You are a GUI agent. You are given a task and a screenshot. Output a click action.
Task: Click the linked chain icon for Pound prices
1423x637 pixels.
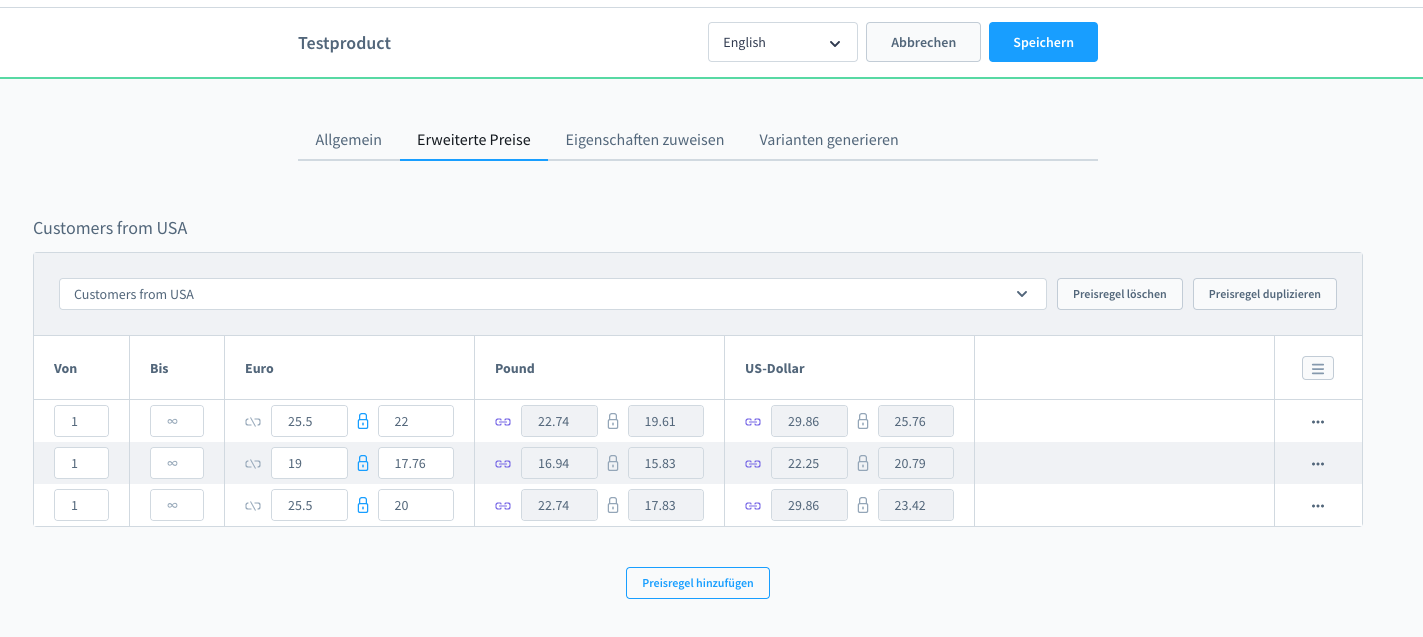pyautogui.click(x=502, y=421)
